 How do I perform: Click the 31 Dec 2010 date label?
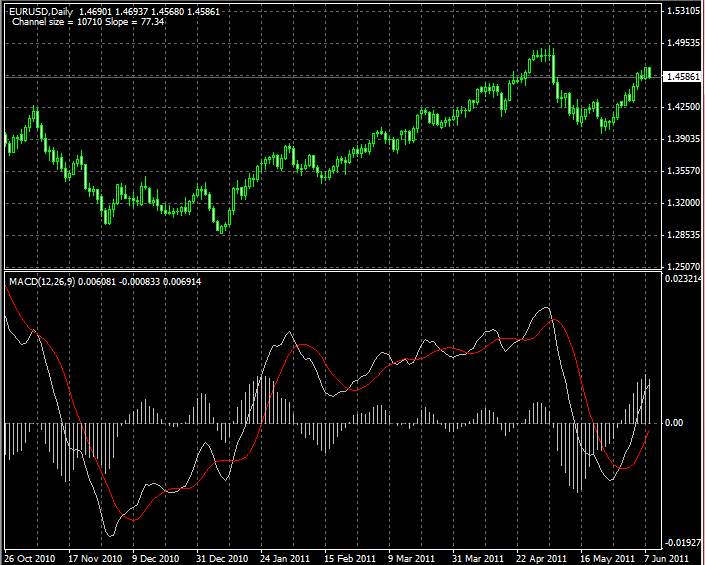click(x=222, y=559)
